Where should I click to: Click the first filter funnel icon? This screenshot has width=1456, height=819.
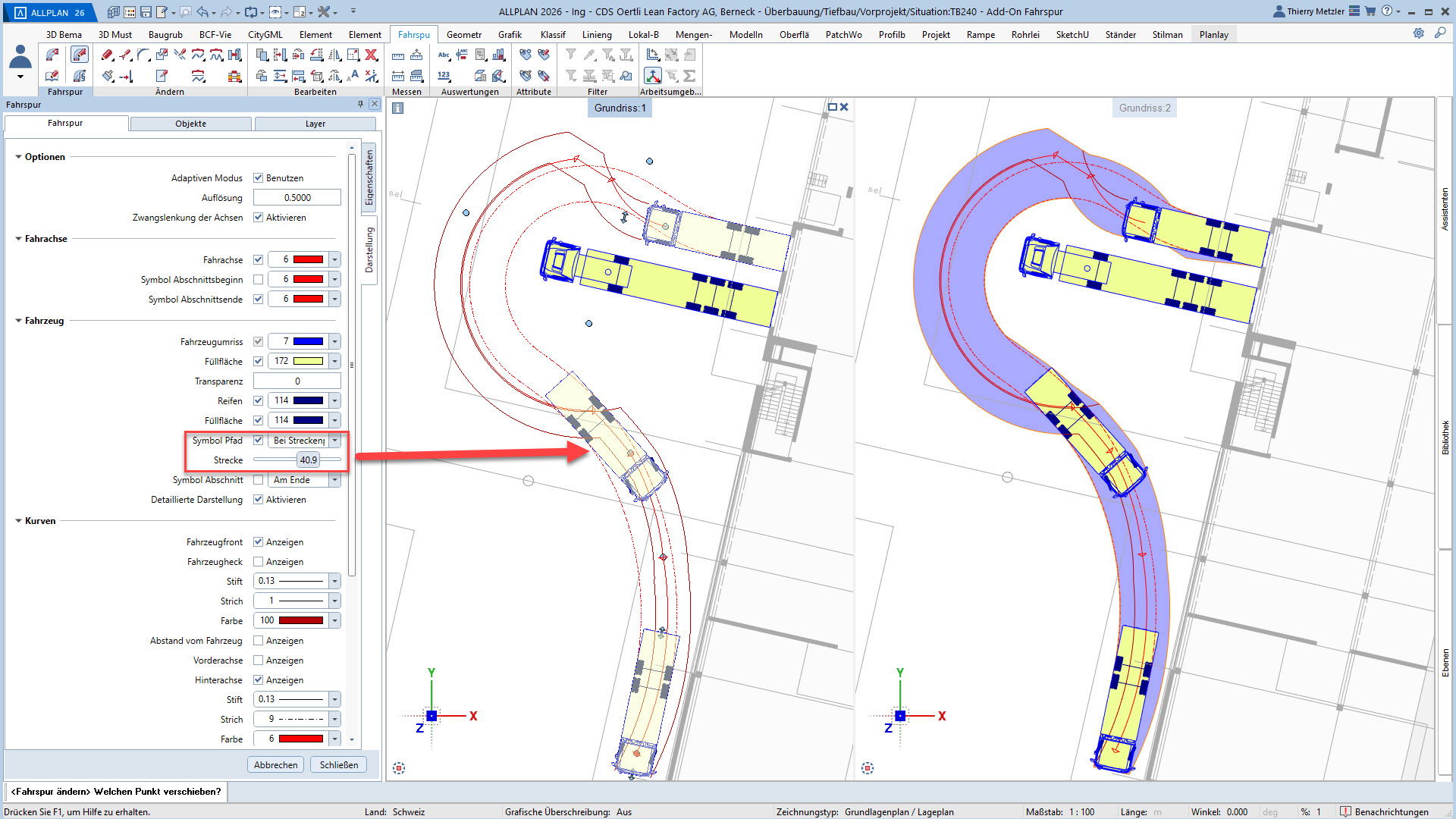pos(571,55)
